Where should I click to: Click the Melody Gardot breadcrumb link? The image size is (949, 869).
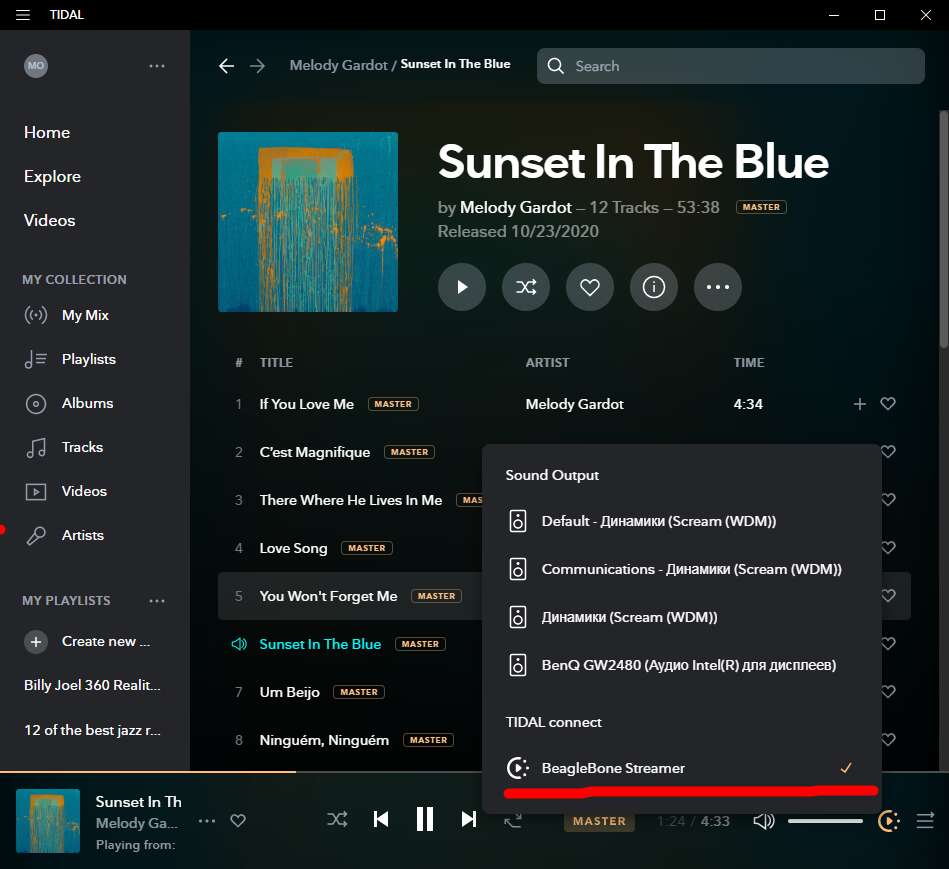coord(338,65)
